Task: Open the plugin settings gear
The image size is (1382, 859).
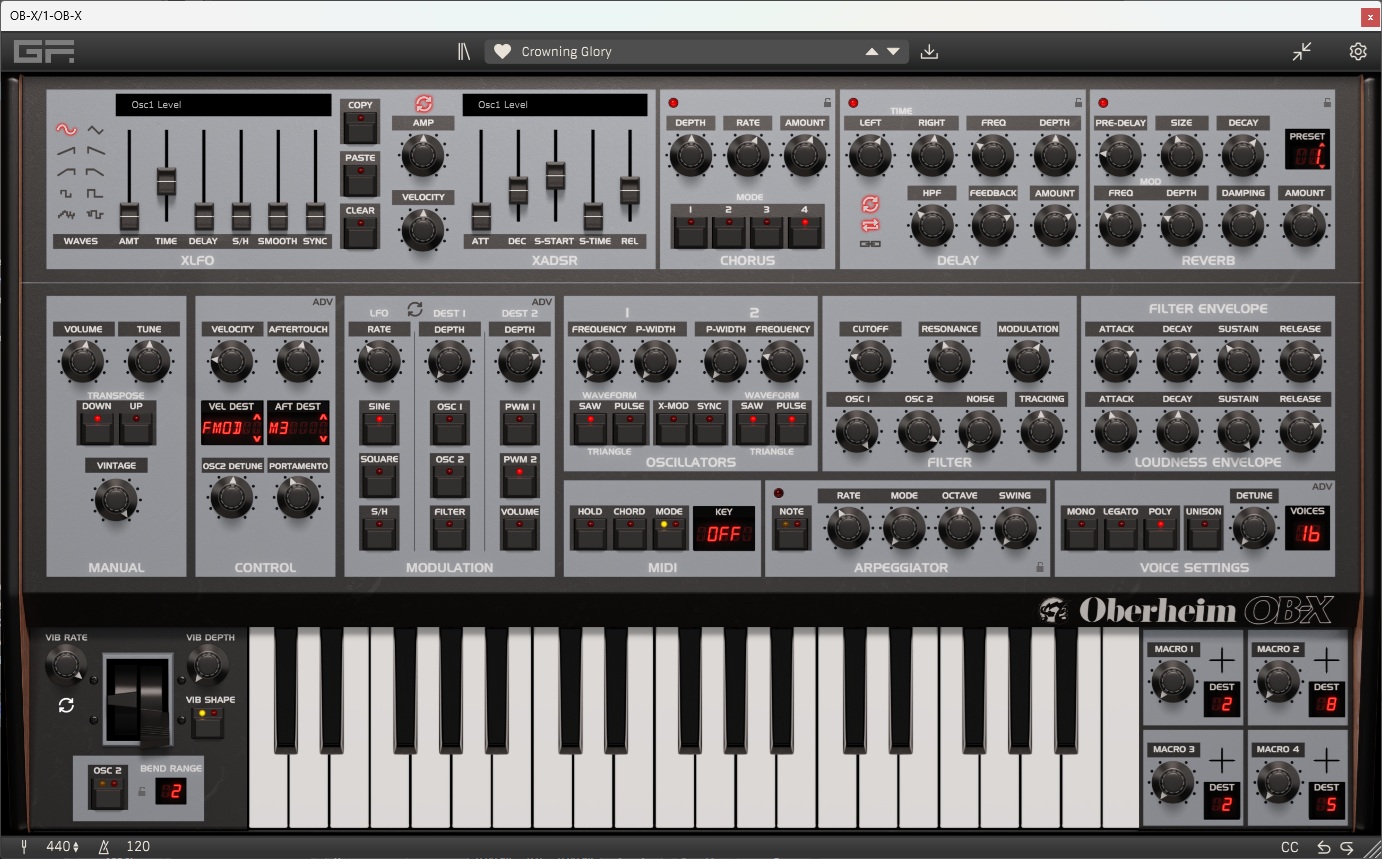Action: pos(1357,51)
